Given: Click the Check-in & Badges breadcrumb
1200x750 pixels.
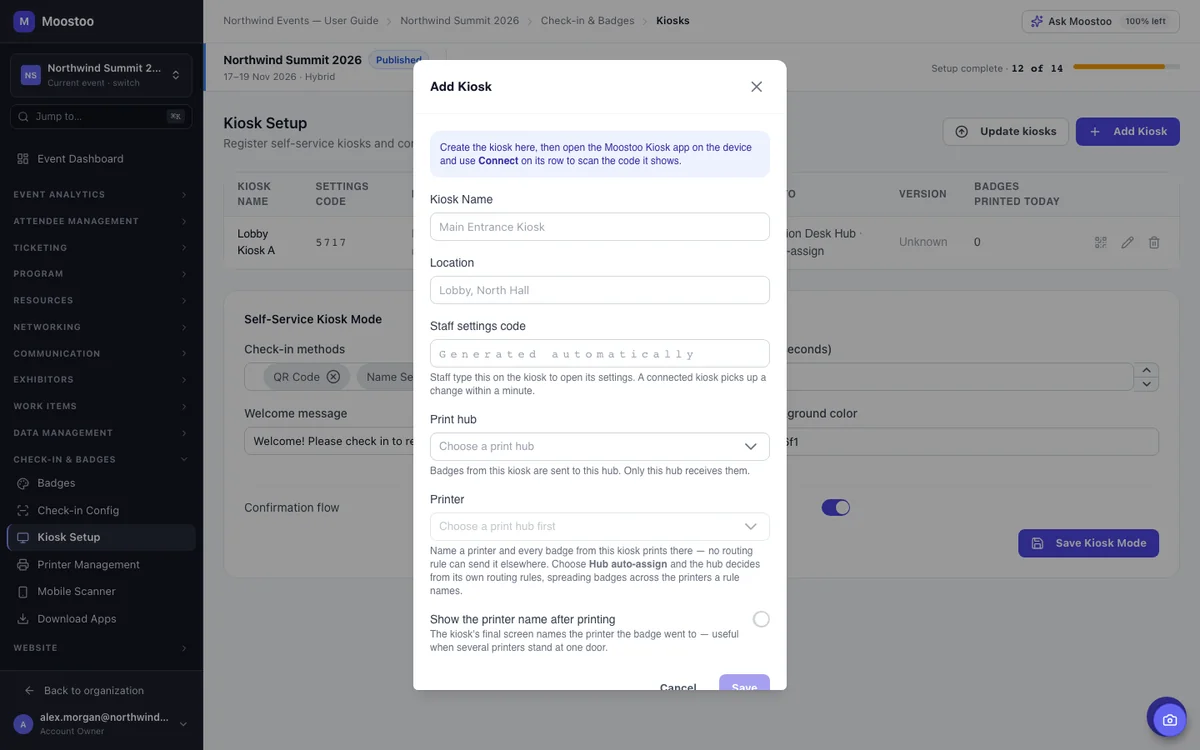Looking at the screenshot, I should coord(588,20).
